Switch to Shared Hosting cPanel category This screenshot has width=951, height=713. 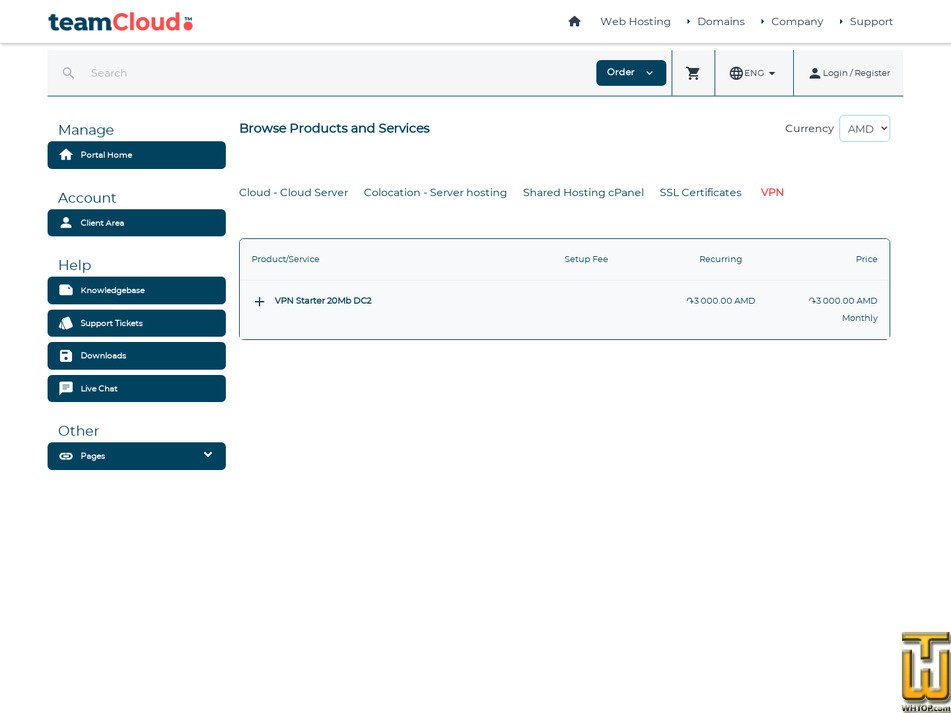pyautogui.click(x=583, y=192)
